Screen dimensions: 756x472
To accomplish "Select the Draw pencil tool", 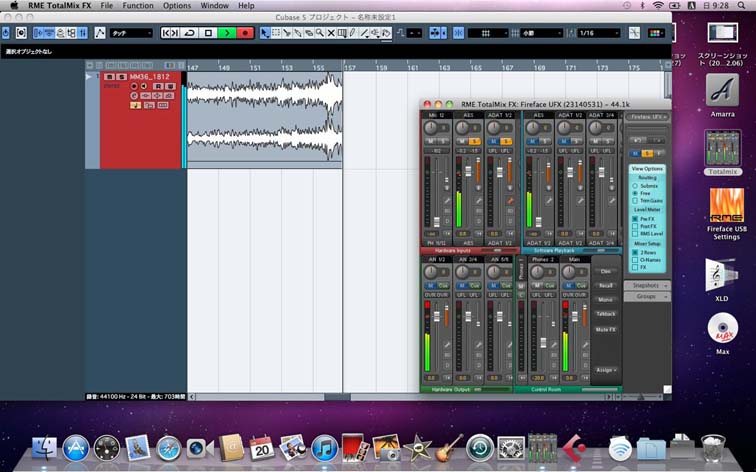I will pyautogui.click(x=353, y=33).
